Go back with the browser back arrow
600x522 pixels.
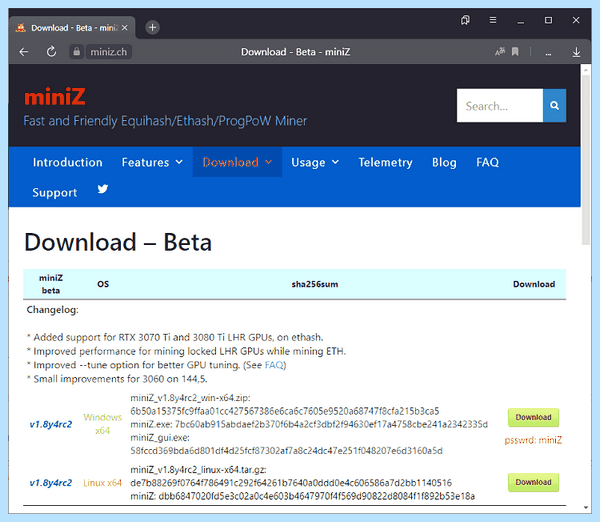(24, 52)
